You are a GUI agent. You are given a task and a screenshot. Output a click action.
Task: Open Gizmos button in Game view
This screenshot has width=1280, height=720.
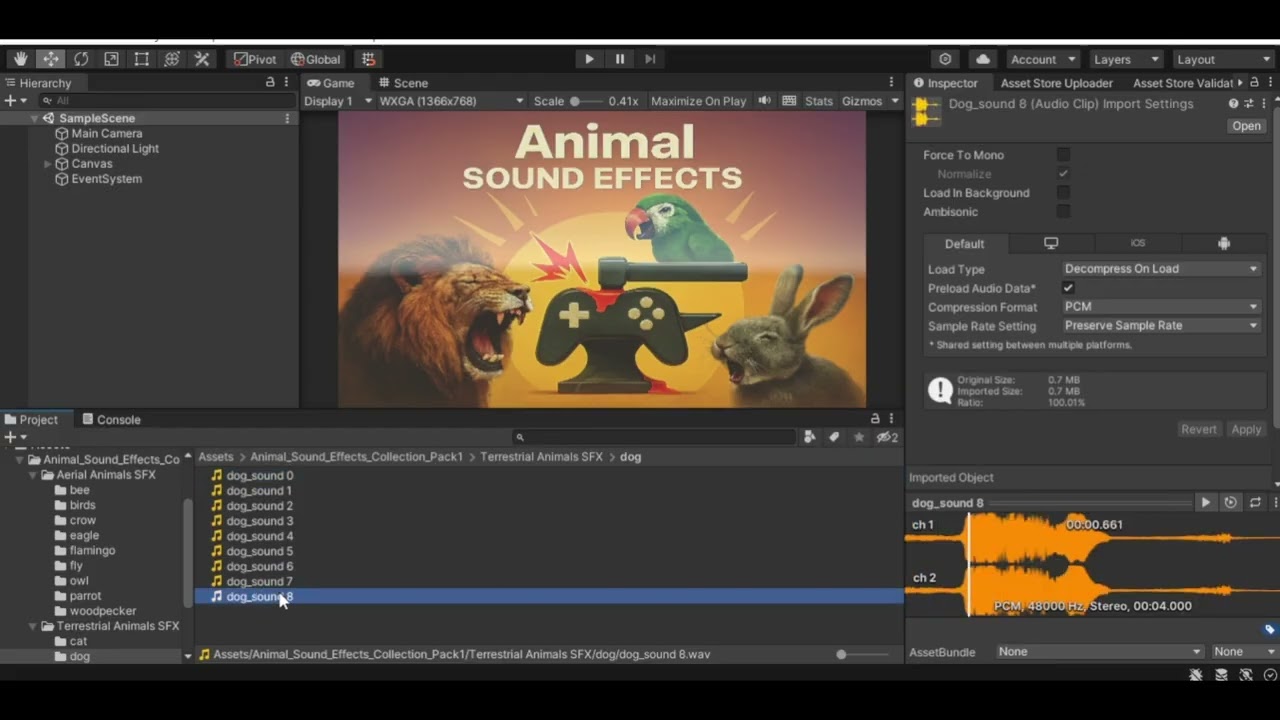click(x=870, y=101)
